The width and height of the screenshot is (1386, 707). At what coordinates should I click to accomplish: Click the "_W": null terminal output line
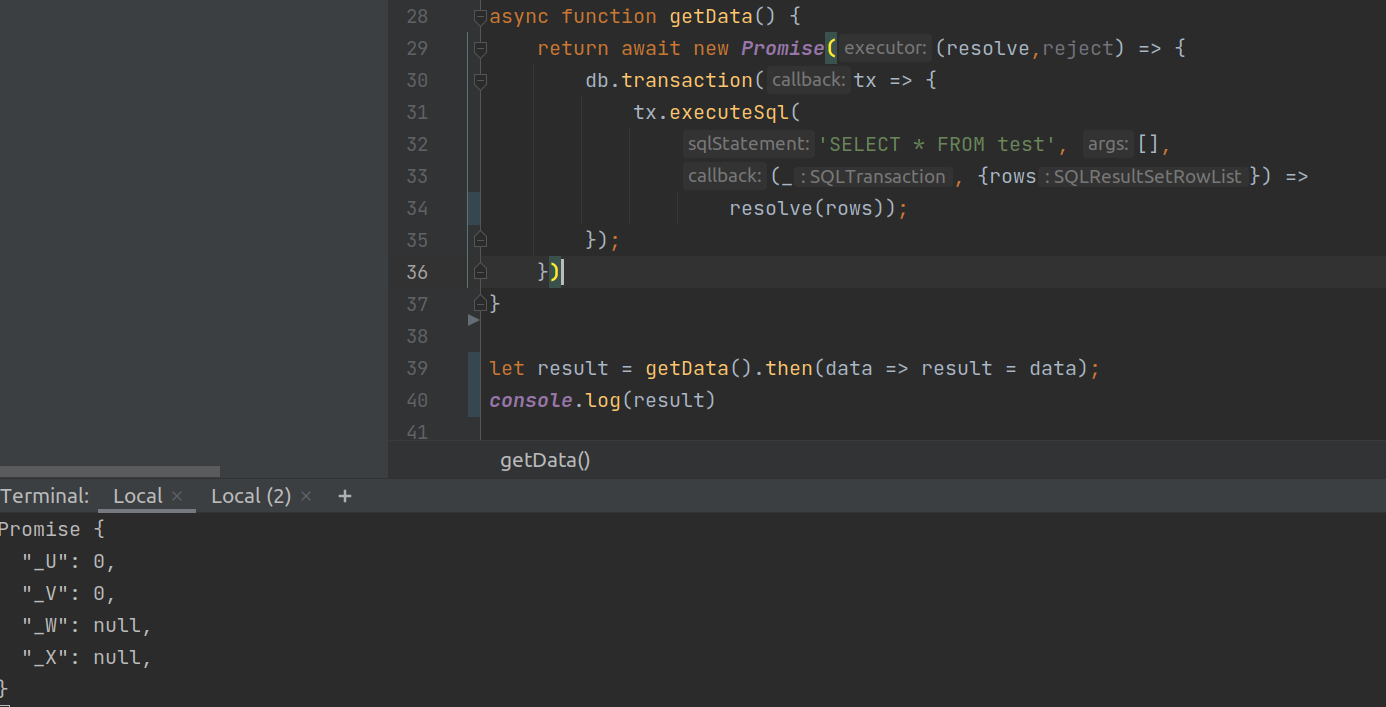click(87, 626)
